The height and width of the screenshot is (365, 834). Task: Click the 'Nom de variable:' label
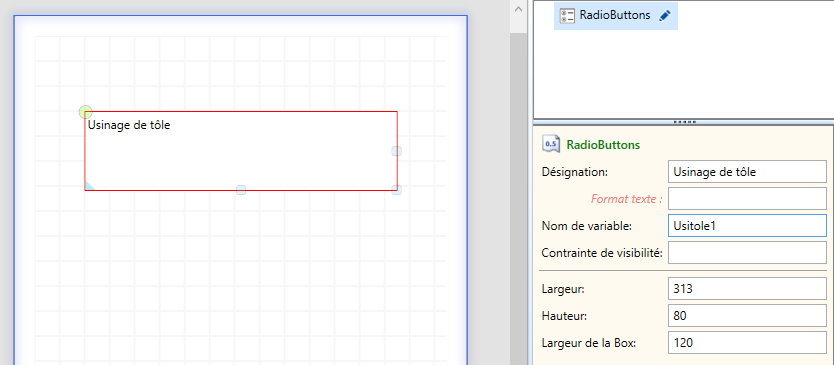pyautogui.click(x=586, y=226)
